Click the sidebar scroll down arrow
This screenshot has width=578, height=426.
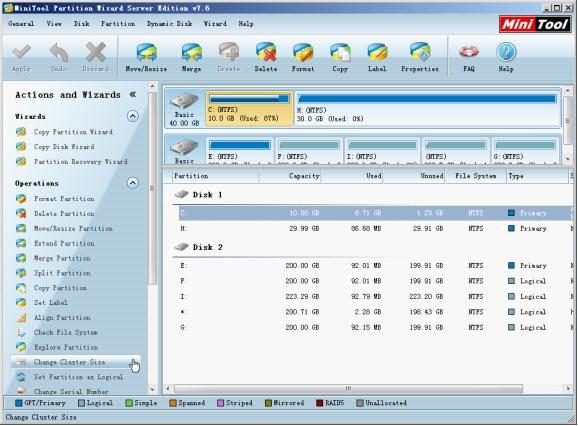(x=152, y=390)
